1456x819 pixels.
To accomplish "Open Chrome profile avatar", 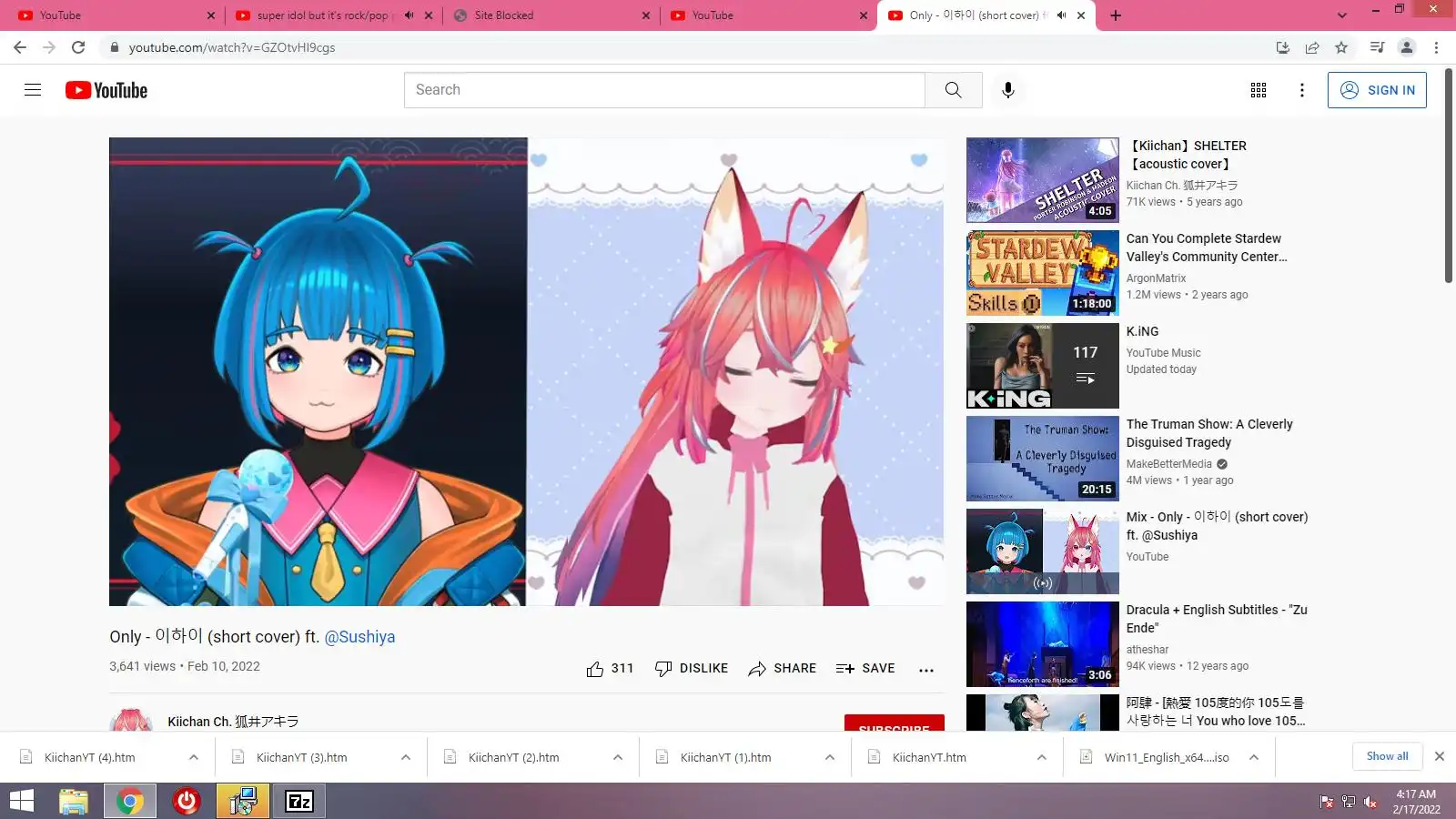I will [x=1407, y=47].
